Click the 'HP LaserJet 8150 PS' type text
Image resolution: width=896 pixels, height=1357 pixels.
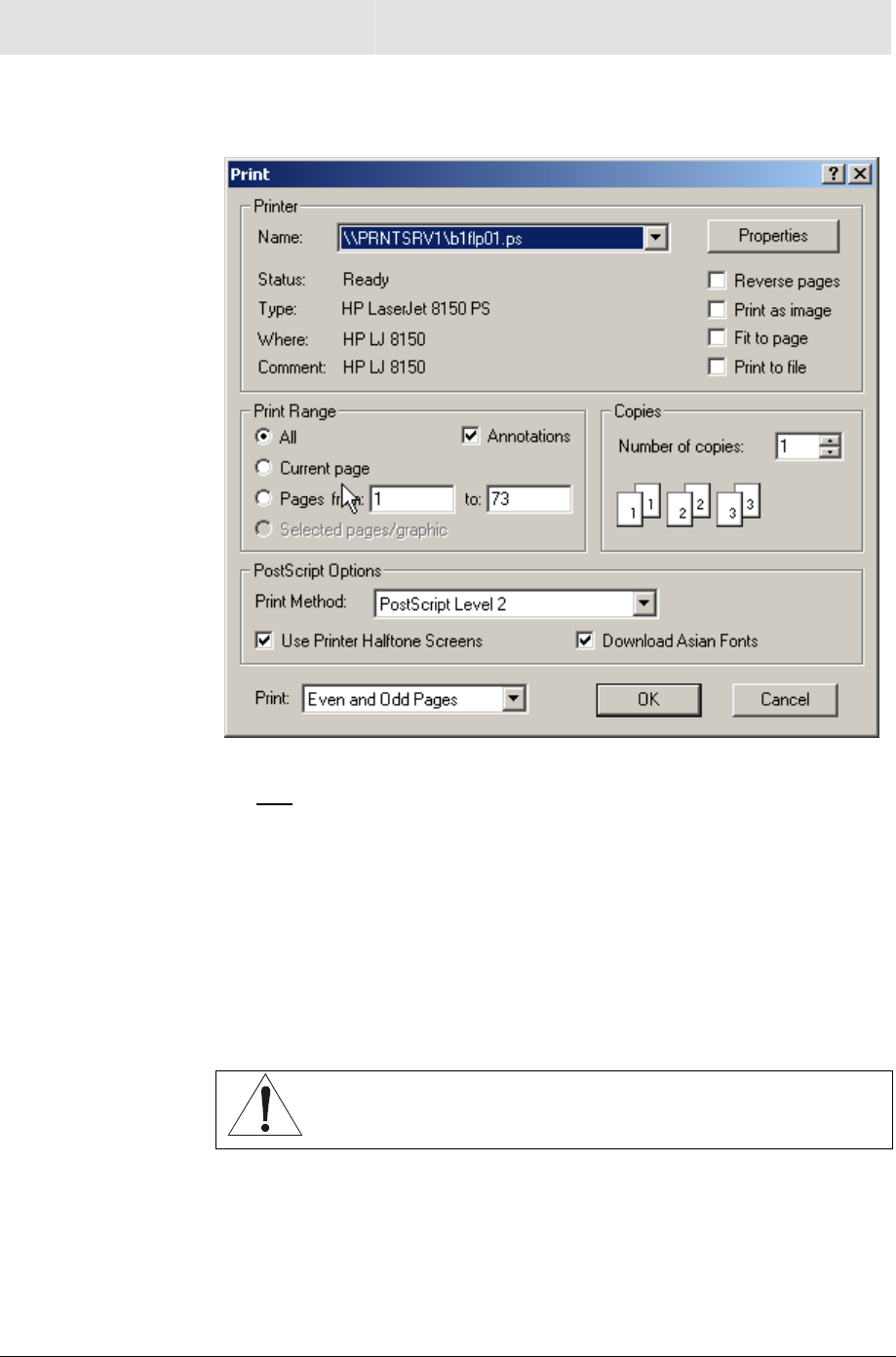(x=415, y=309)
